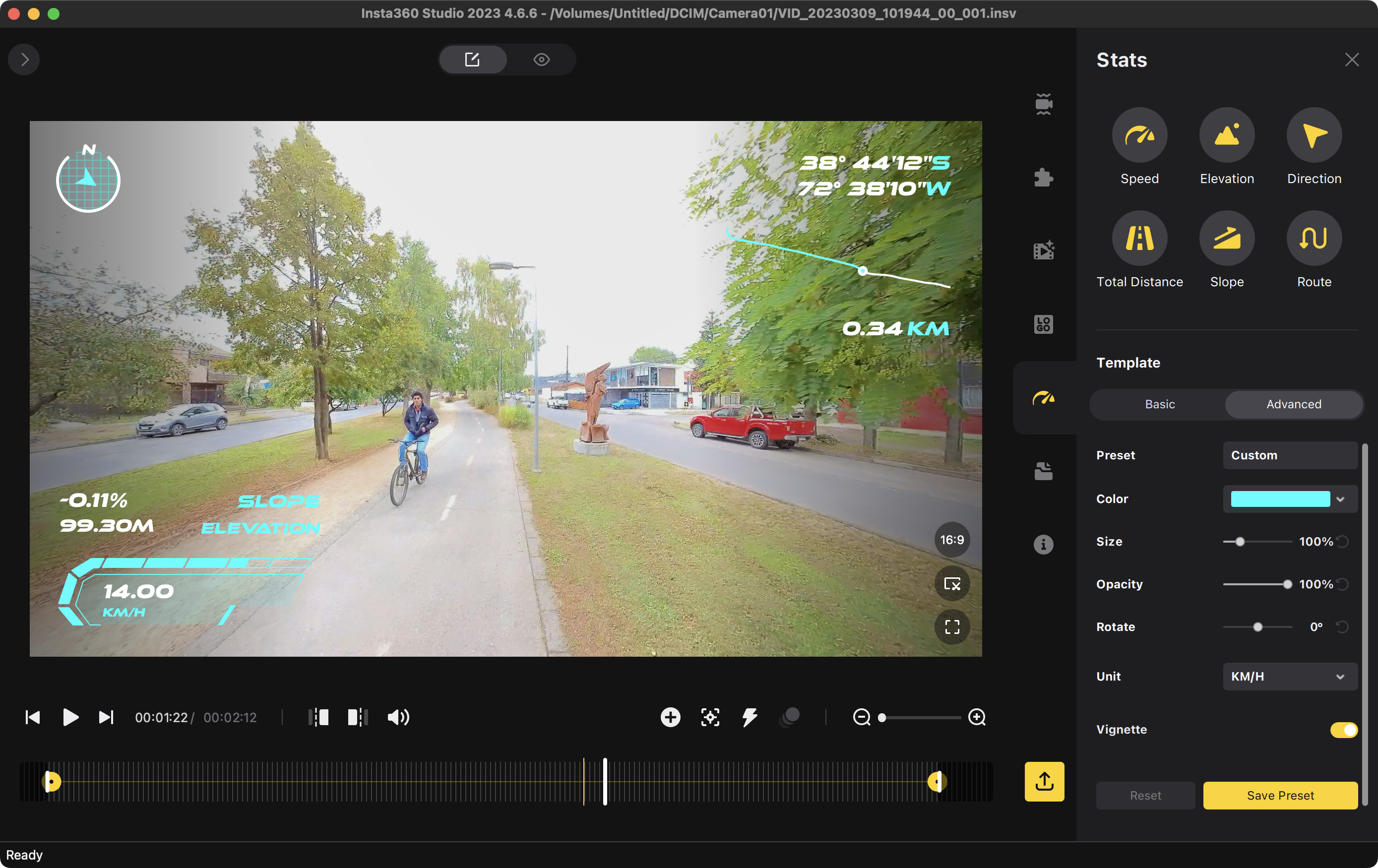Toggle the Vignette switch
The height and width of the screenshot is (868, 1378).
pyautogui.click(x=1343, y=730)
